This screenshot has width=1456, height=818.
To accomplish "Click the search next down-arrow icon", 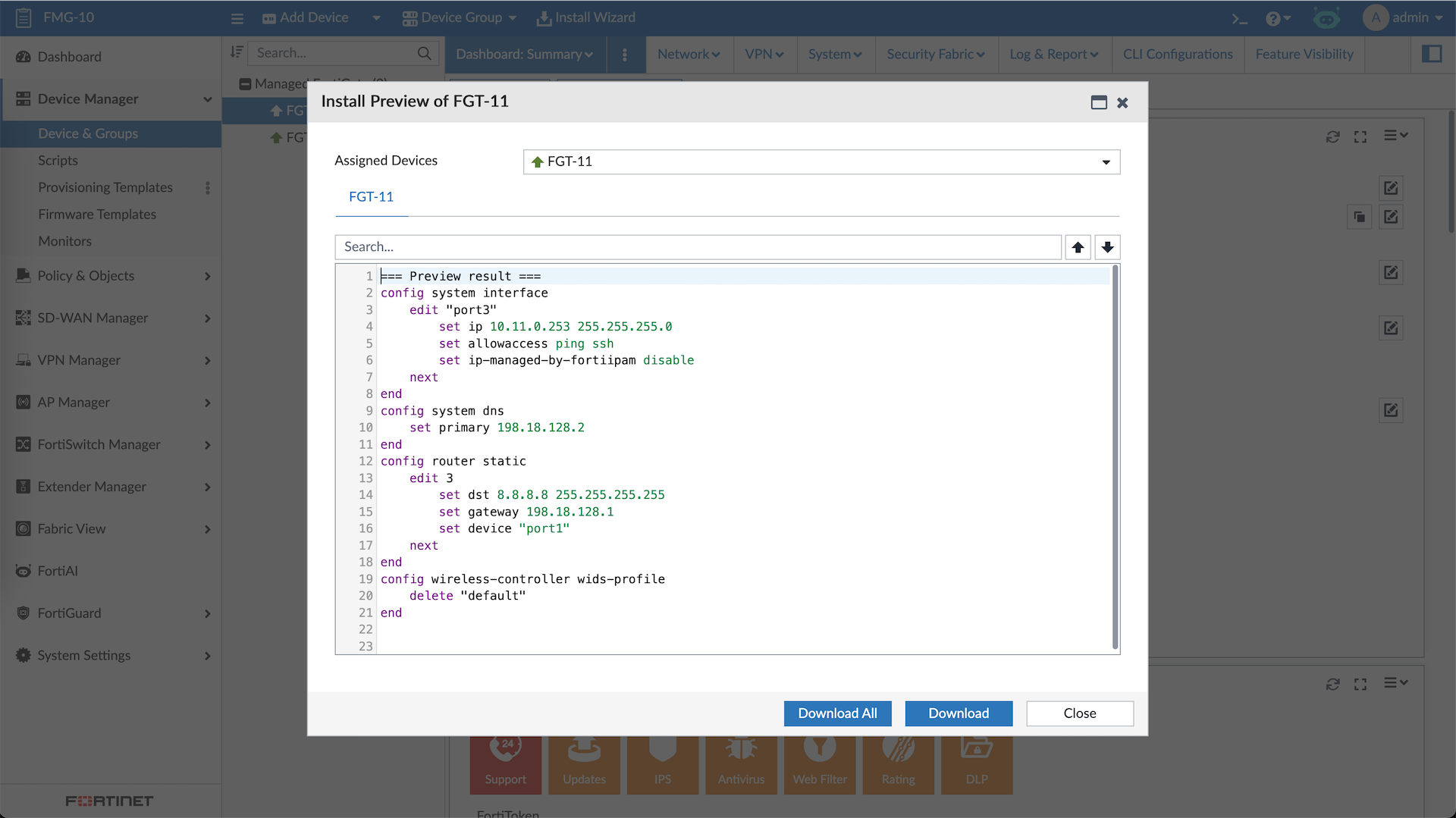I will (1107, 247).
